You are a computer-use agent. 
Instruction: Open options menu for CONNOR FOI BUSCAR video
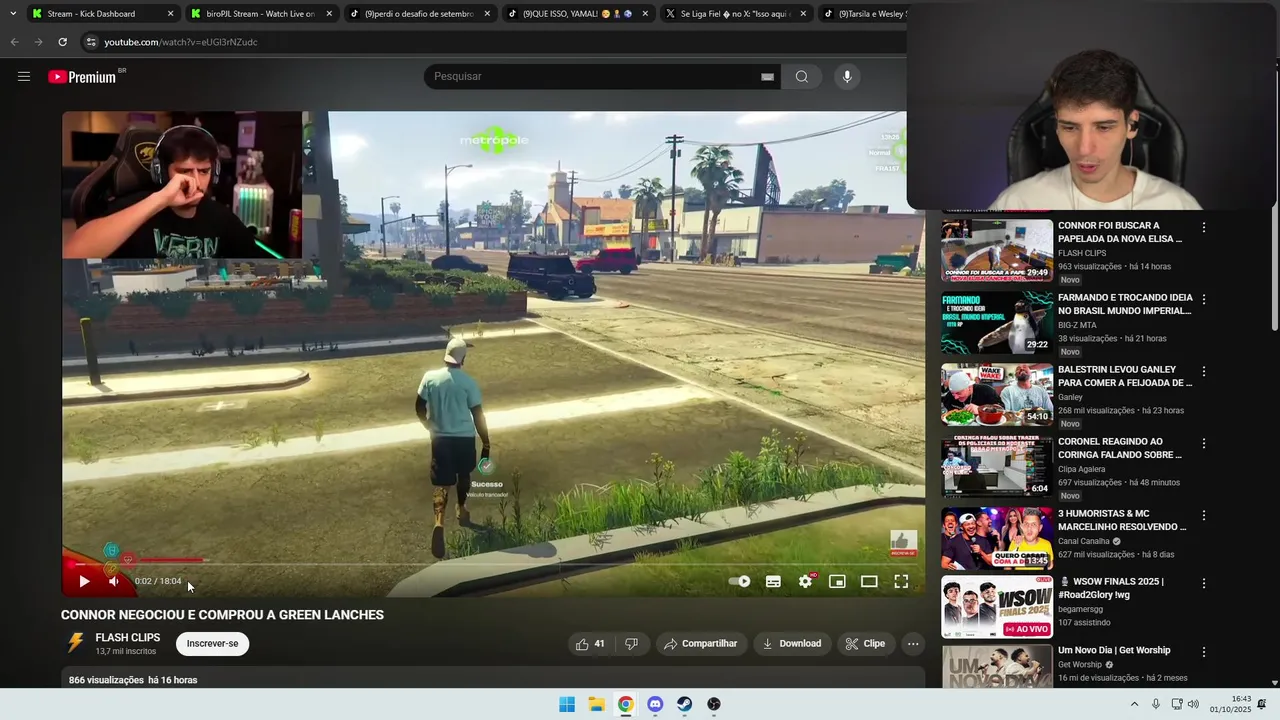coord(1204,228)
